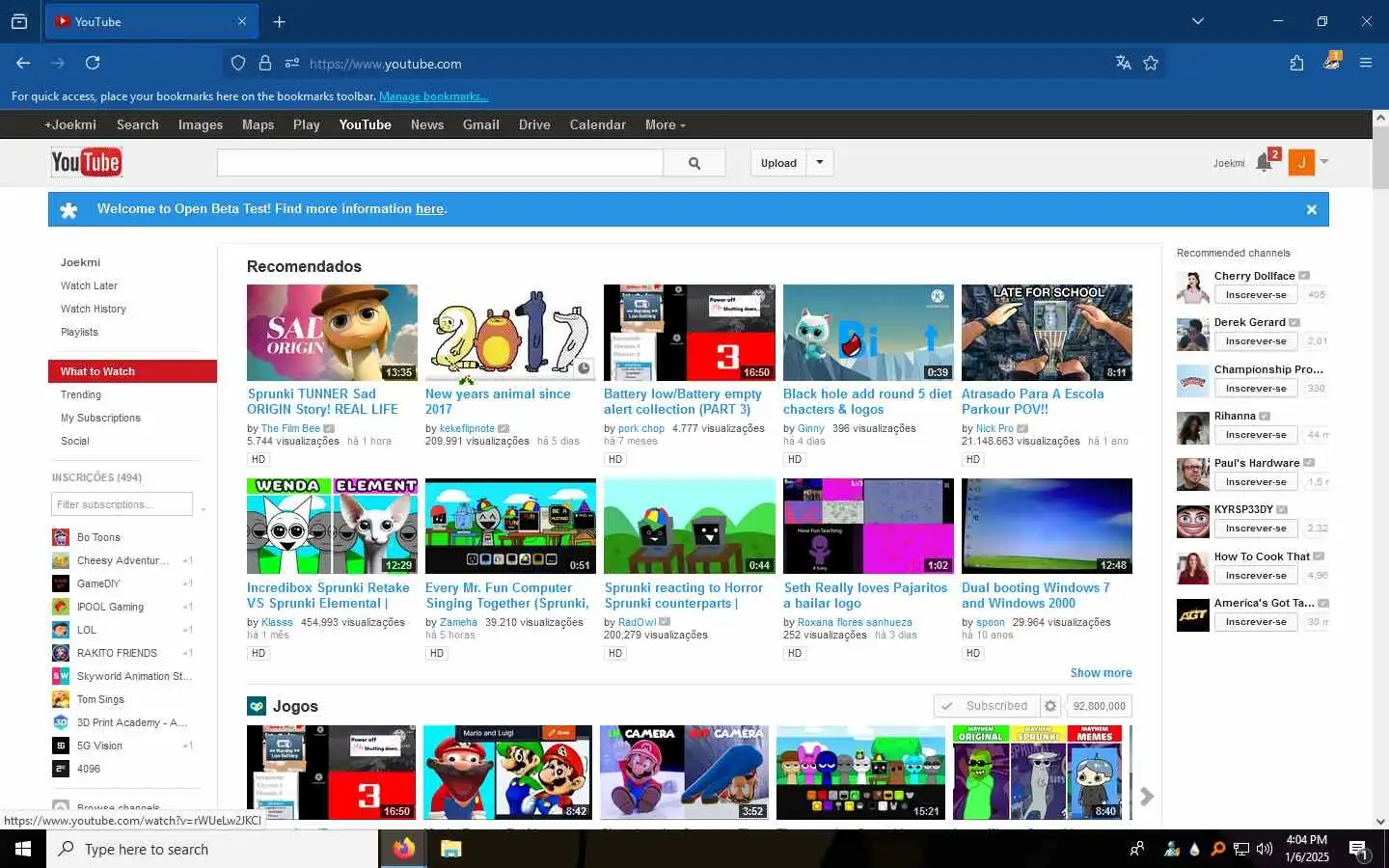Open the Firefox application menu
1389x868 pixels.
coord(1366,63)
